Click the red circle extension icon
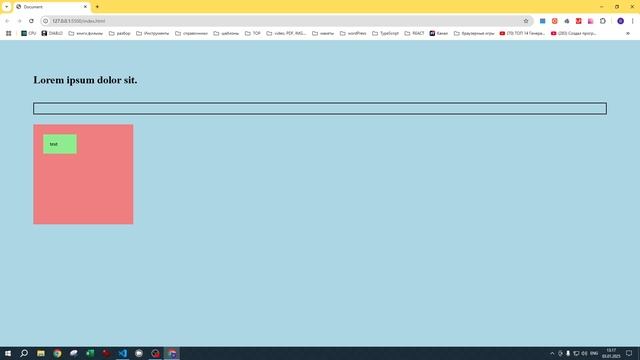Viewport: 640px width, 360px height. 554,21
